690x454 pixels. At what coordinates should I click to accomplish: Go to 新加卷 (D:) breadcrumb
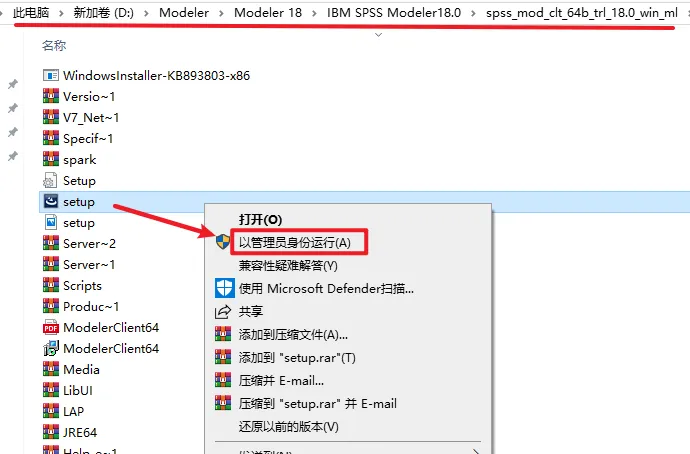point(103,13)
